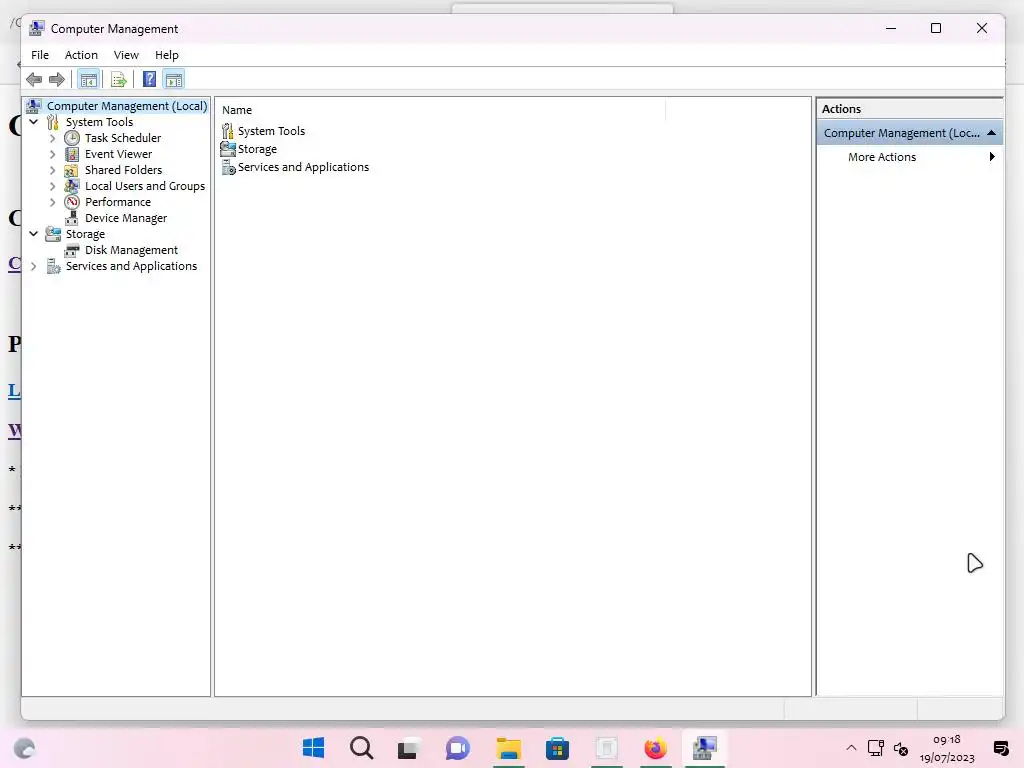Select Services and Applications in center list
This screenshot has width=1024, height=768.
[303, 167]
